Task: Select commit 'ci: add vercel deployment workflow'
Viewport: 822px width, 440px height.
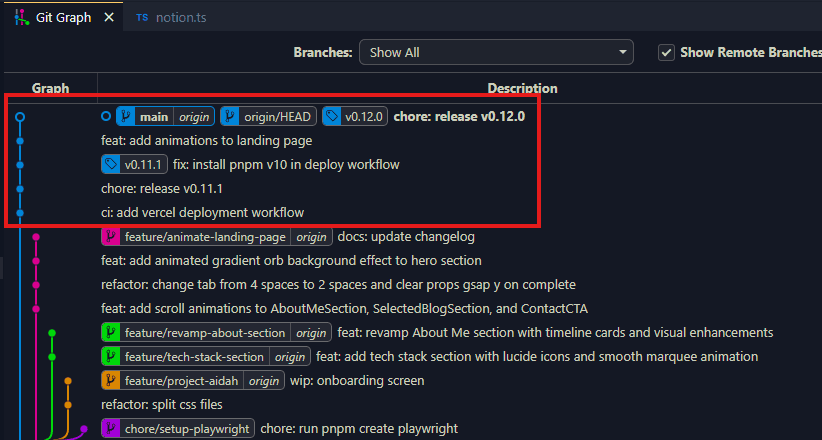Action: (202, 212)
